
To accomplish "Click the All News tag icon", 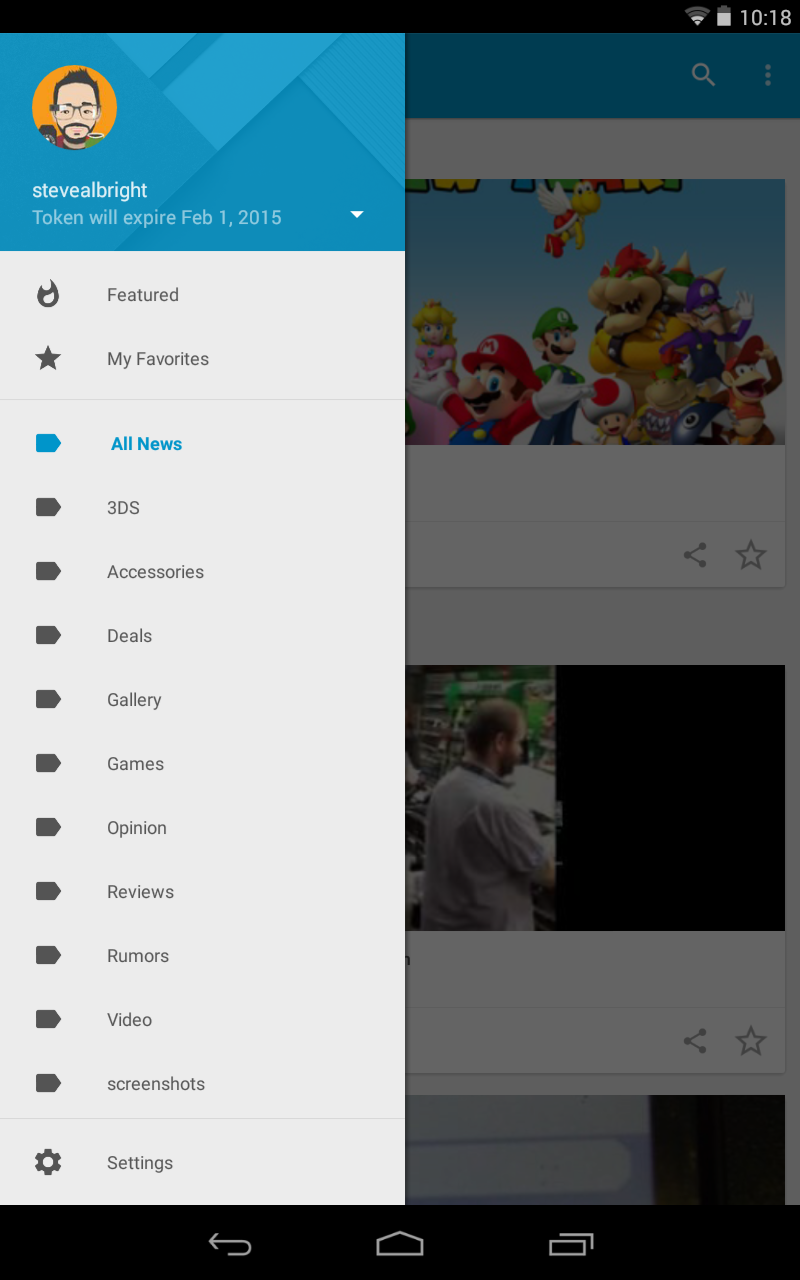I will coord(48,443).
